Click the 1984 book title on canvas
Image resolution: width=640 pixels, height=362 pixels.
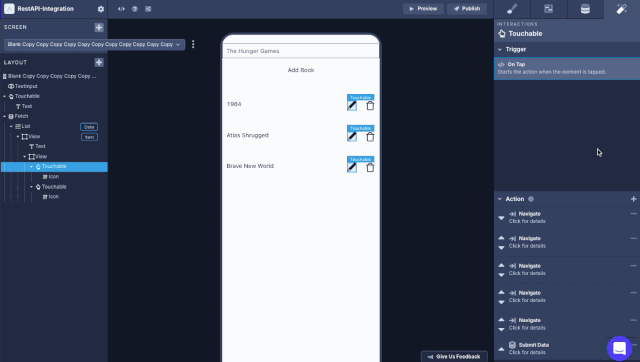[234, 104]
